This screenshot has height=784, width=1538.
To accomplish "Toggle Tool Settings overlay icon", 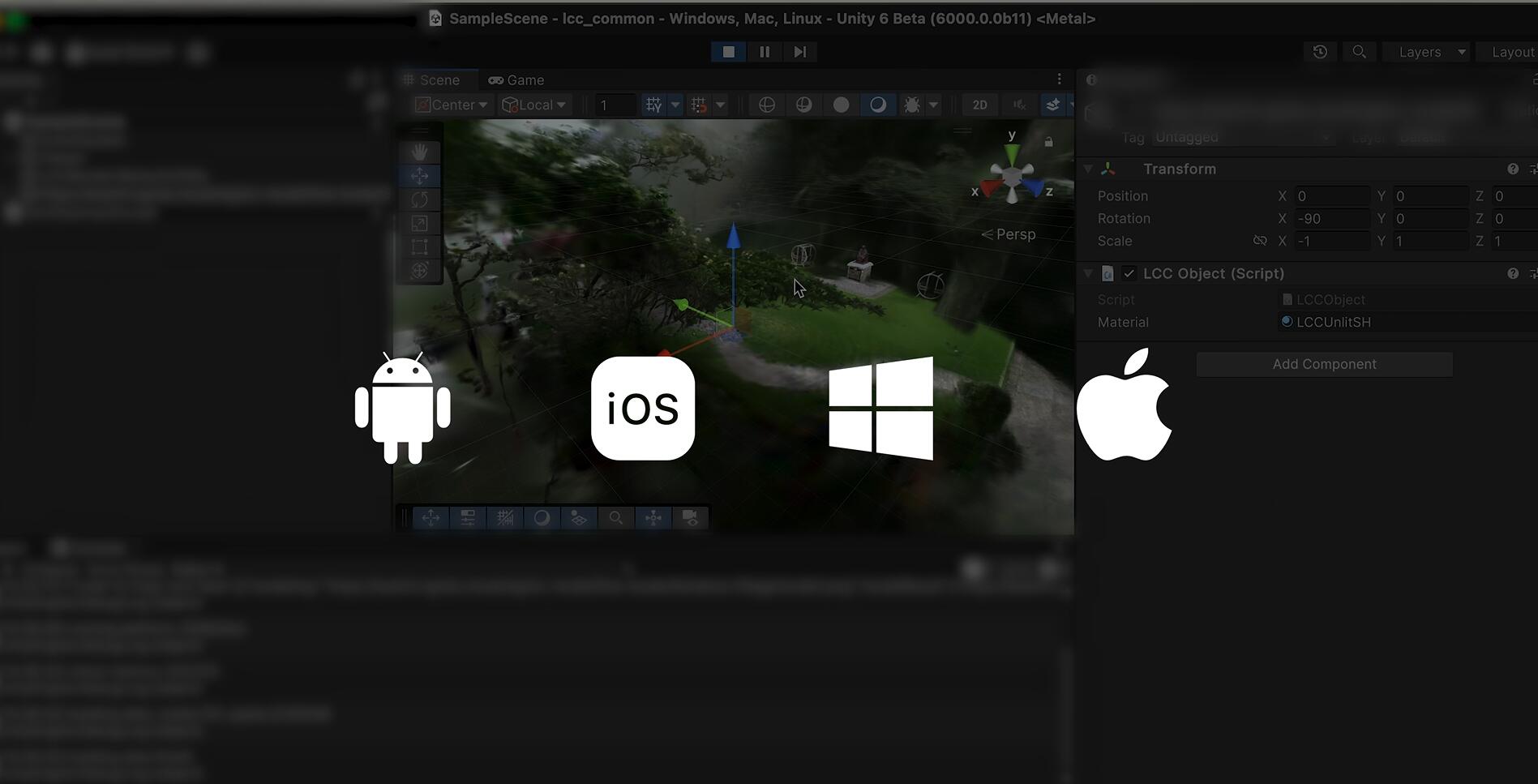I will pos(468,517).
